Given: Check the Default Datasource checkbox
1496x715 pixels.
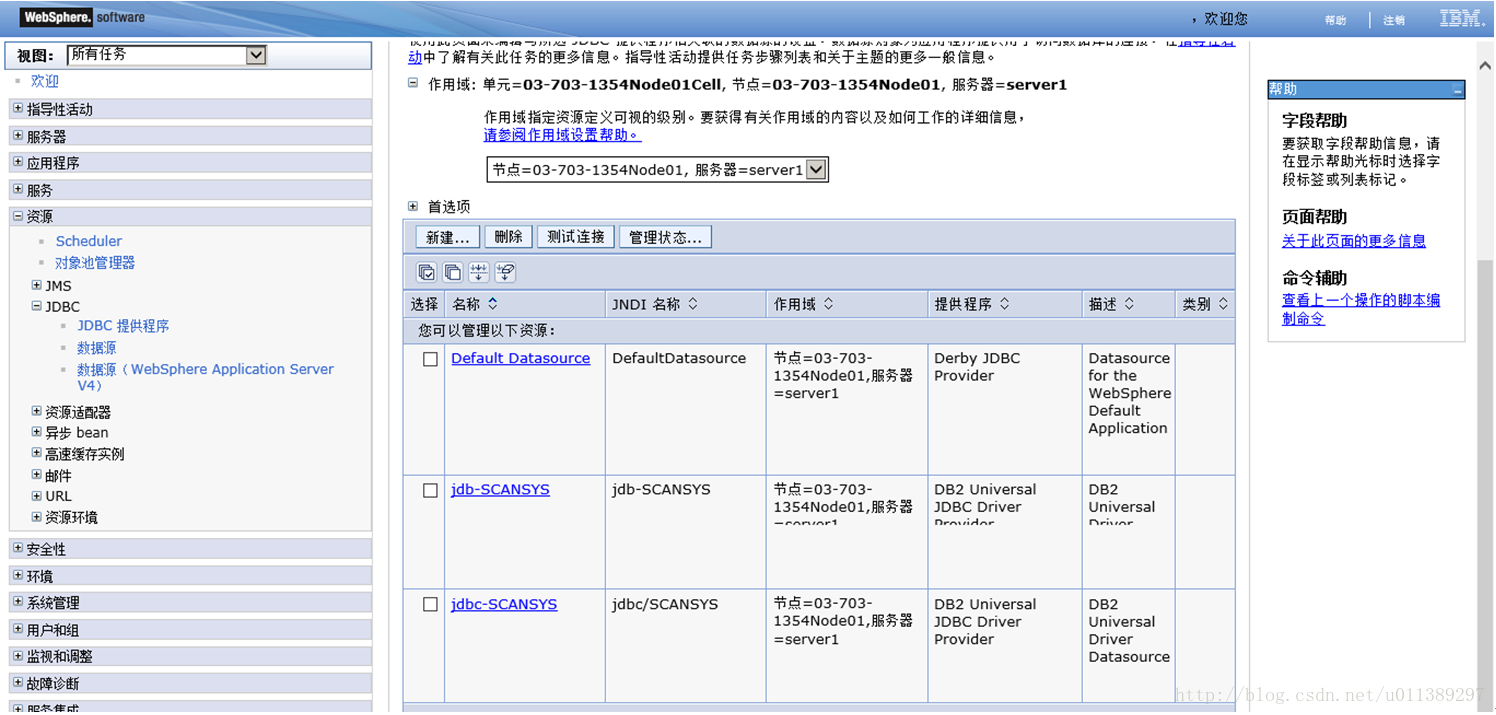Looking at the screenshot, I should click(430, 359).
